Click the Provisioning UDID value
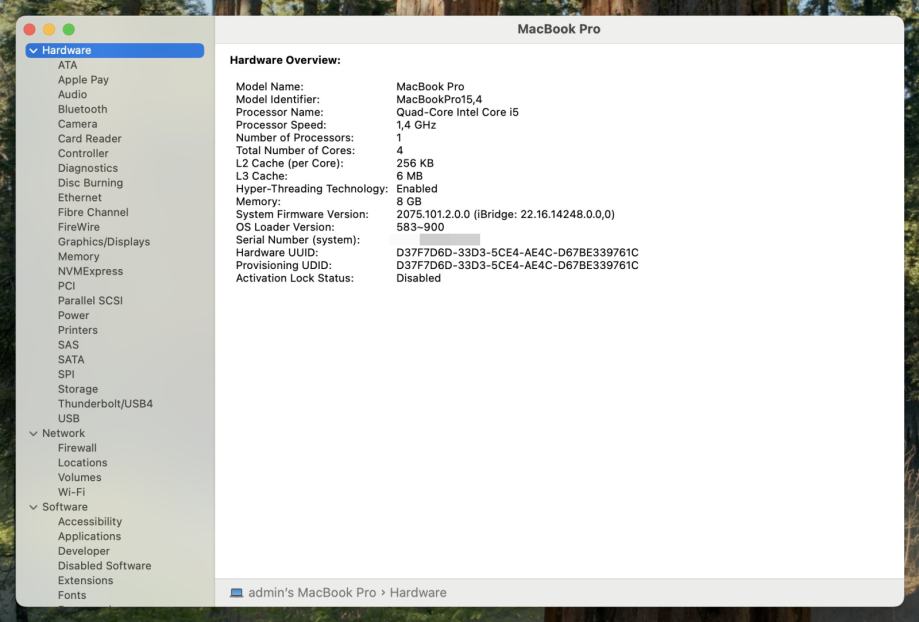Viewport: 919px width, 622px height. coord(517,266)
